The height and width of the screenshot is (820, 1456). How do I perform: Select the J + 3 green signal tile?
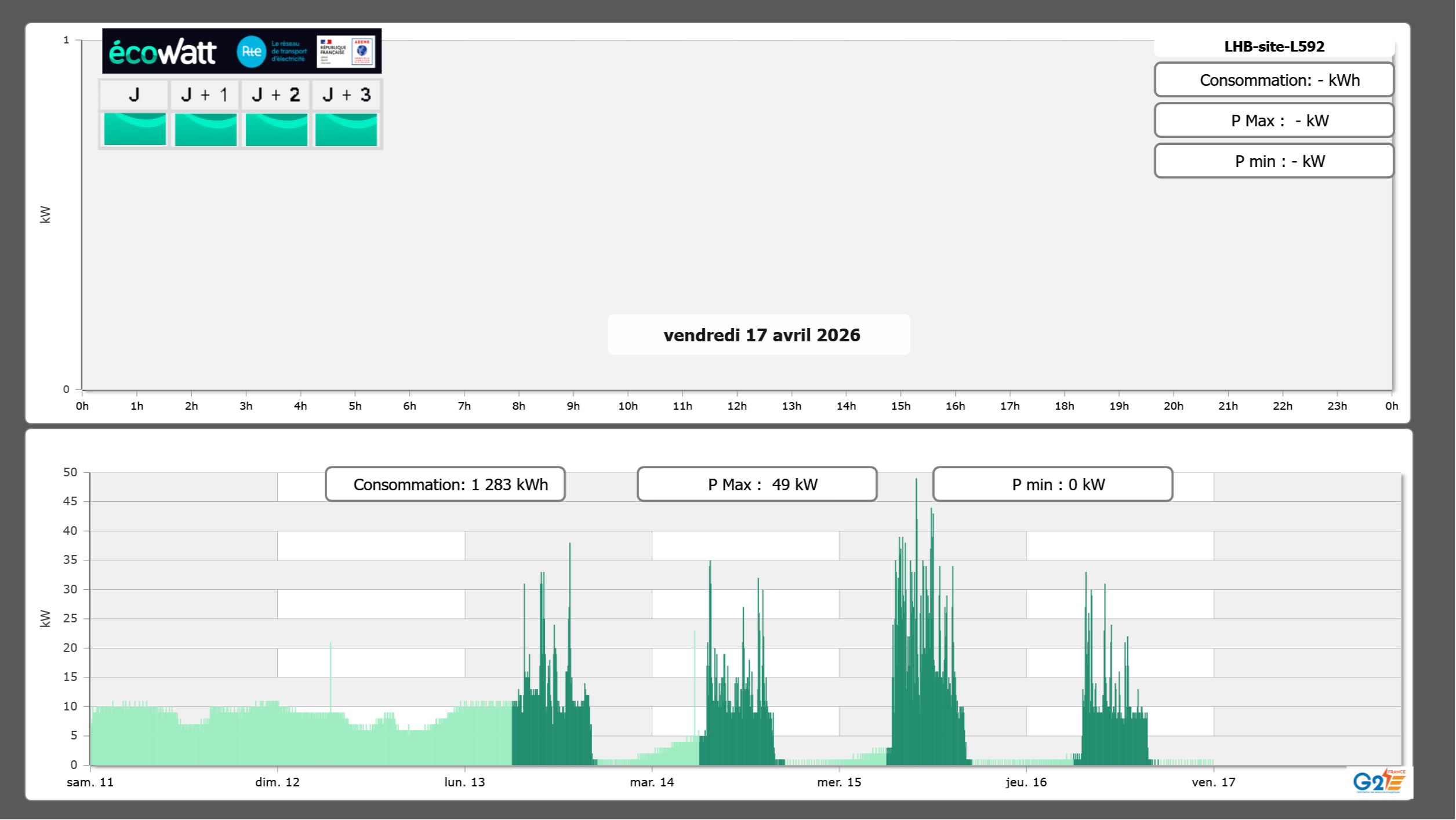click(346, 129)
